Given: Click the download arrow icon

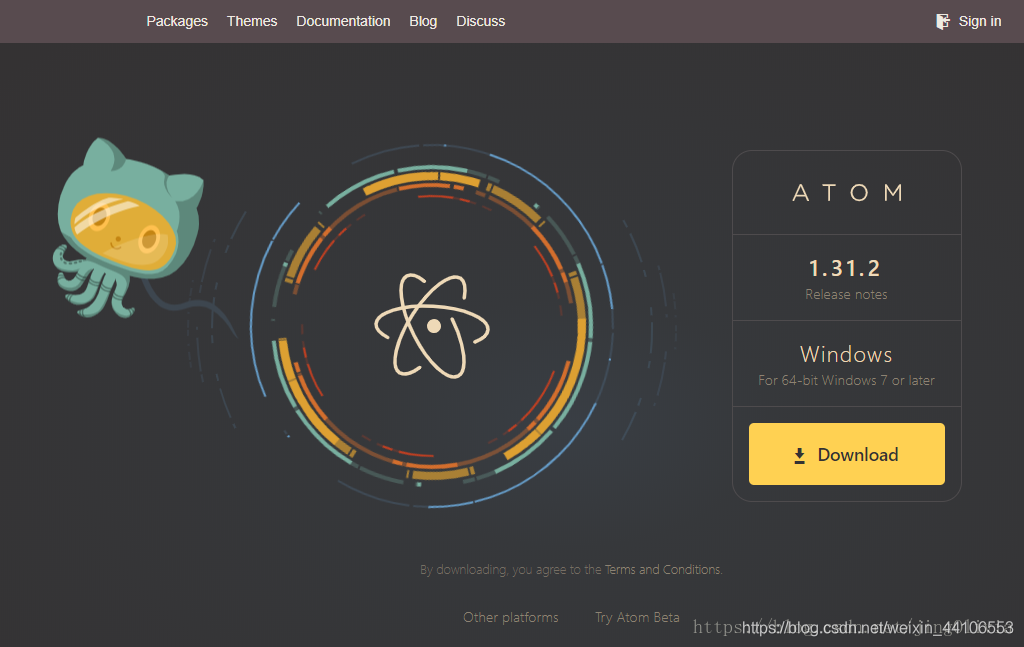Looking at the screenshot, I should 799,456.
